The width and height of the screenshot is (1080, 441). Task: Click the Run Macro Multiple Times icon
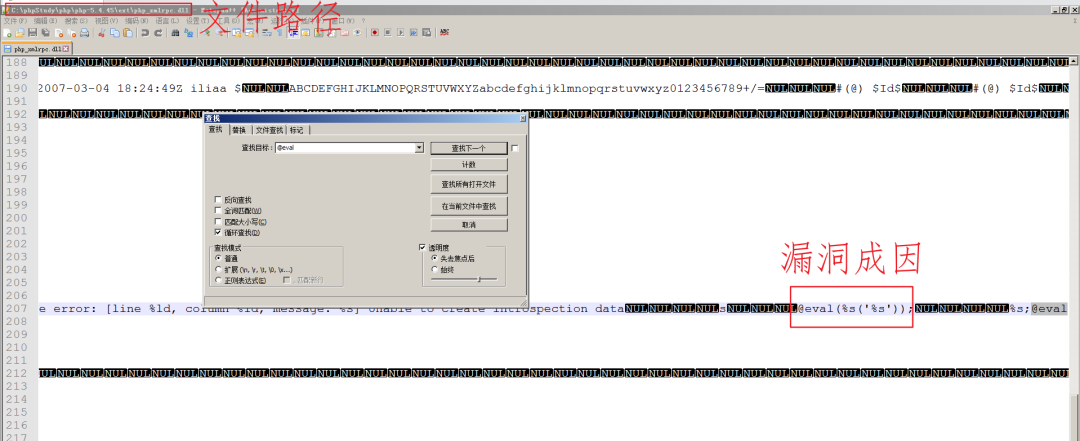413,32
